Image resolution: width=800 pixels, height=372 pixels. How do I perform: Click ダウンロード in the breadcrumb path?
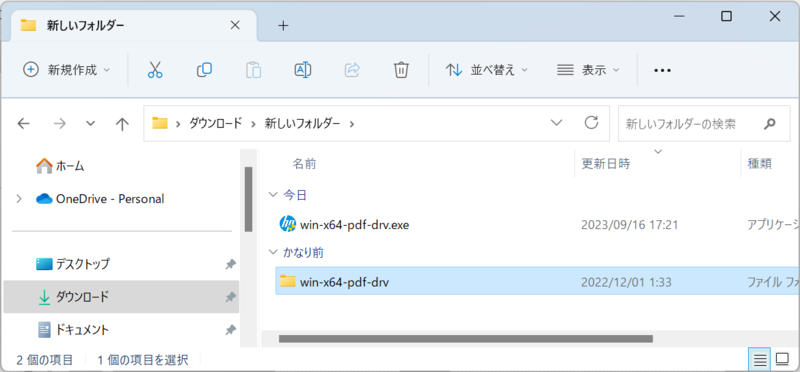tap(215, 123)
